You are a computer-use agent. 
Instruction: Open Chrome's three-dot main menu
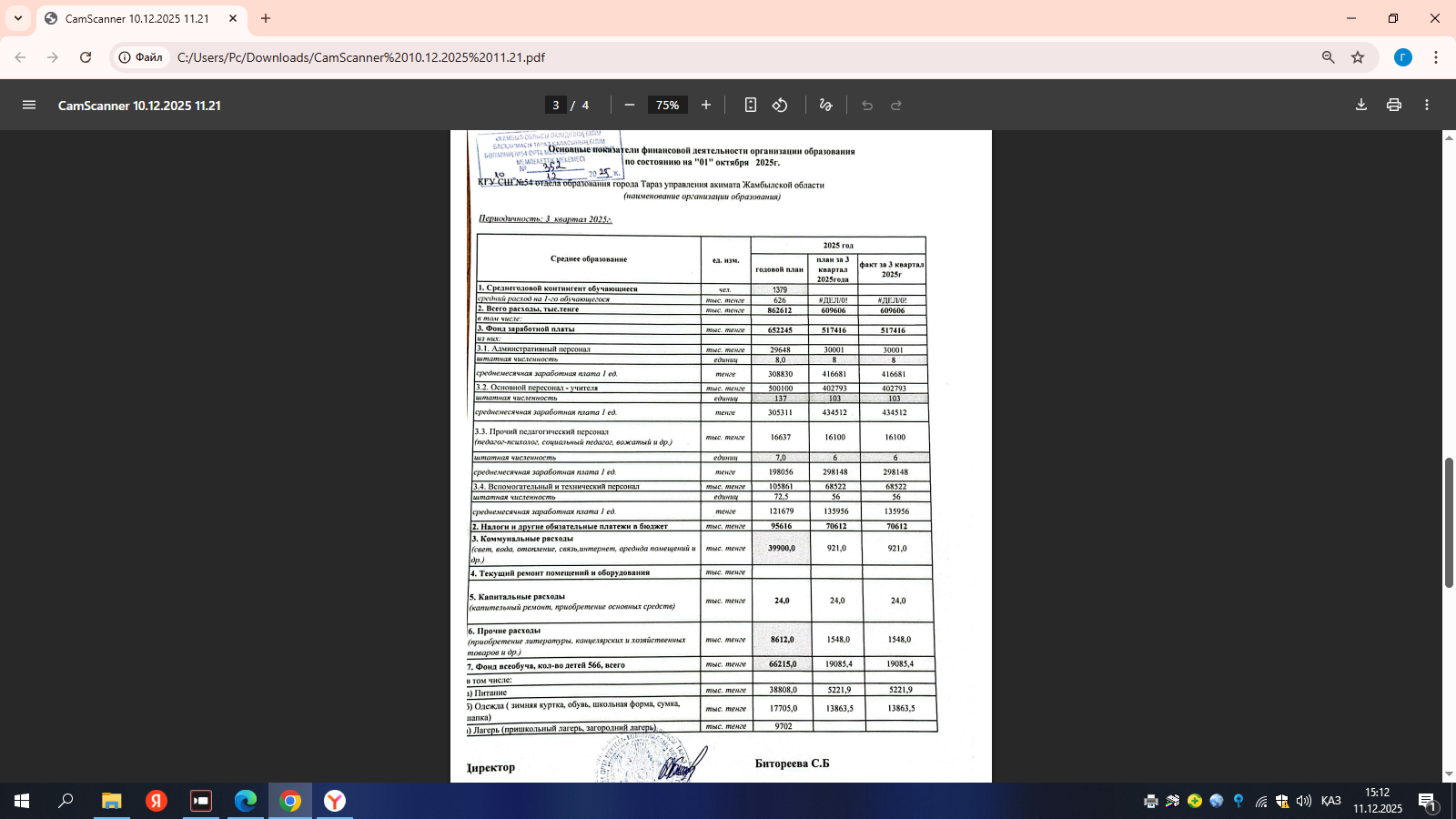(1436, 57)
